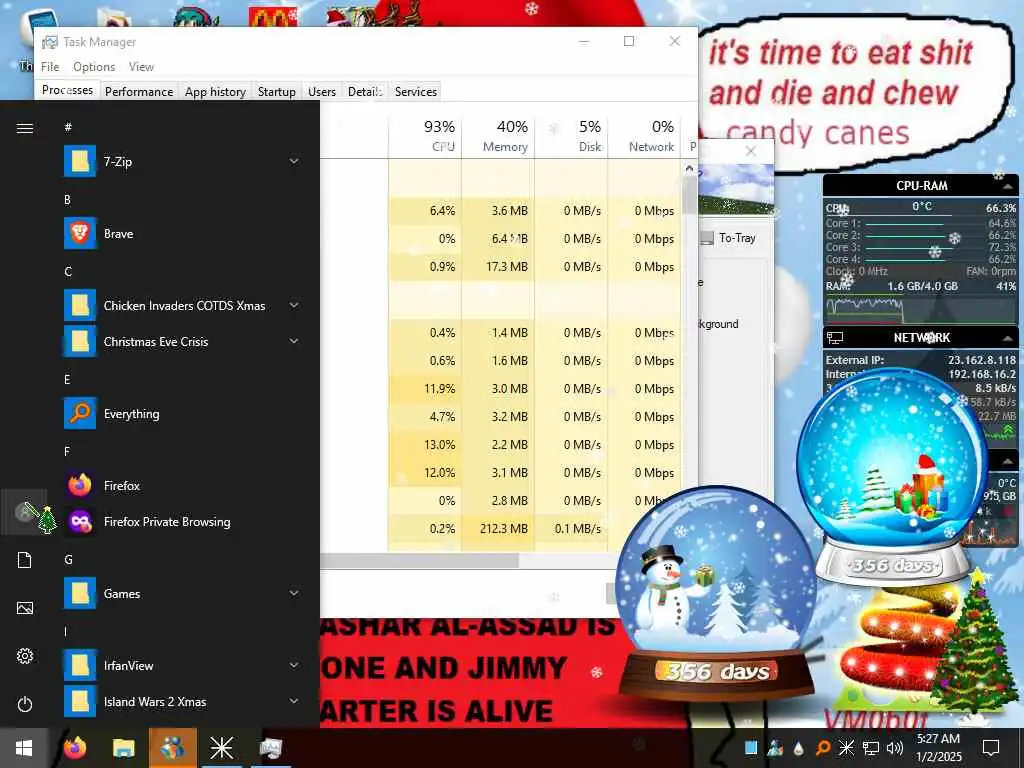Click the water drop tray icon
Image resolution: width=1024 pixels, height=768 pixels.
[799, 748]
